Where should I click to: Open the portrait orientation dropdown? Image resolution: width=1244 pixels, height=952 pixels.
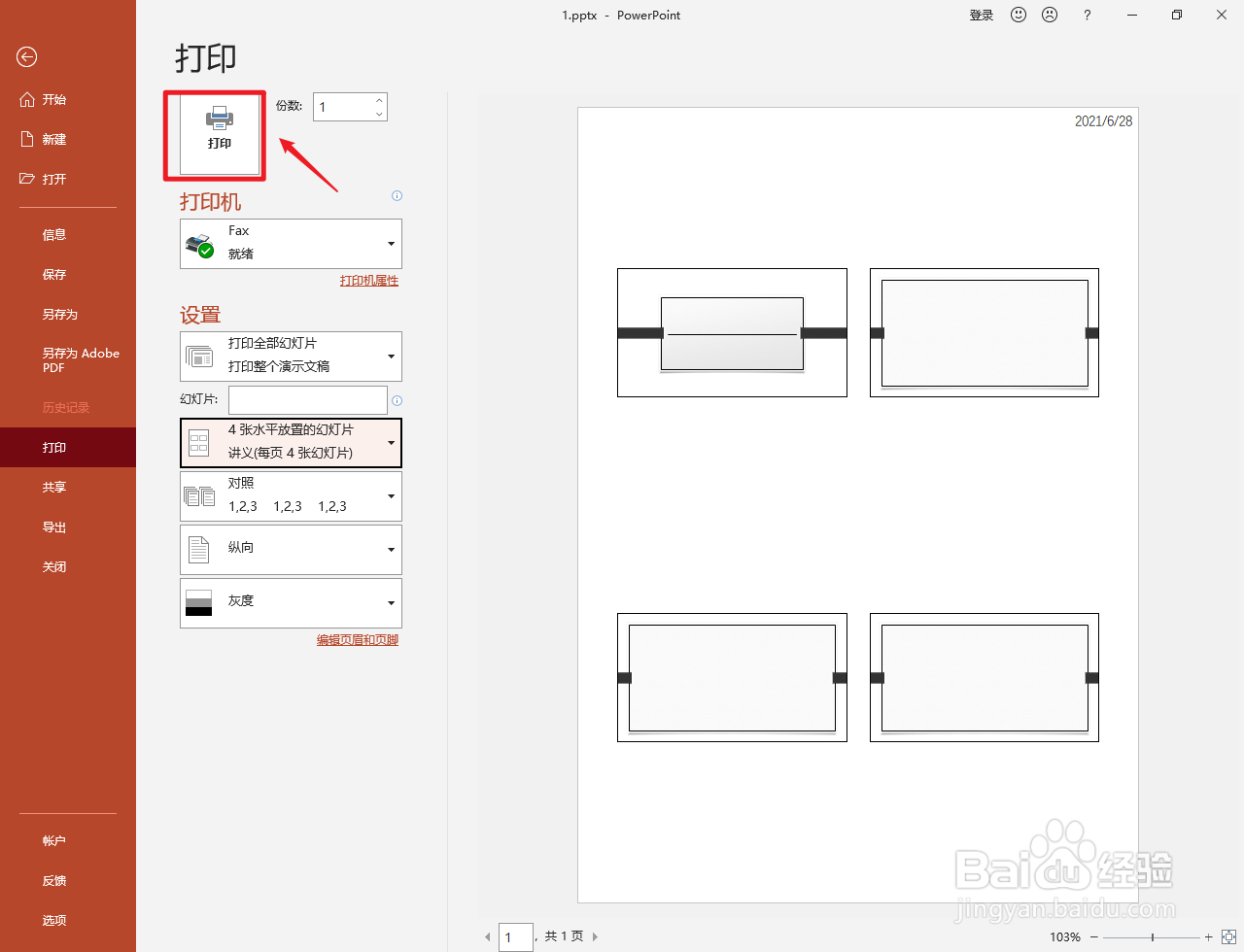click(291, 549)
